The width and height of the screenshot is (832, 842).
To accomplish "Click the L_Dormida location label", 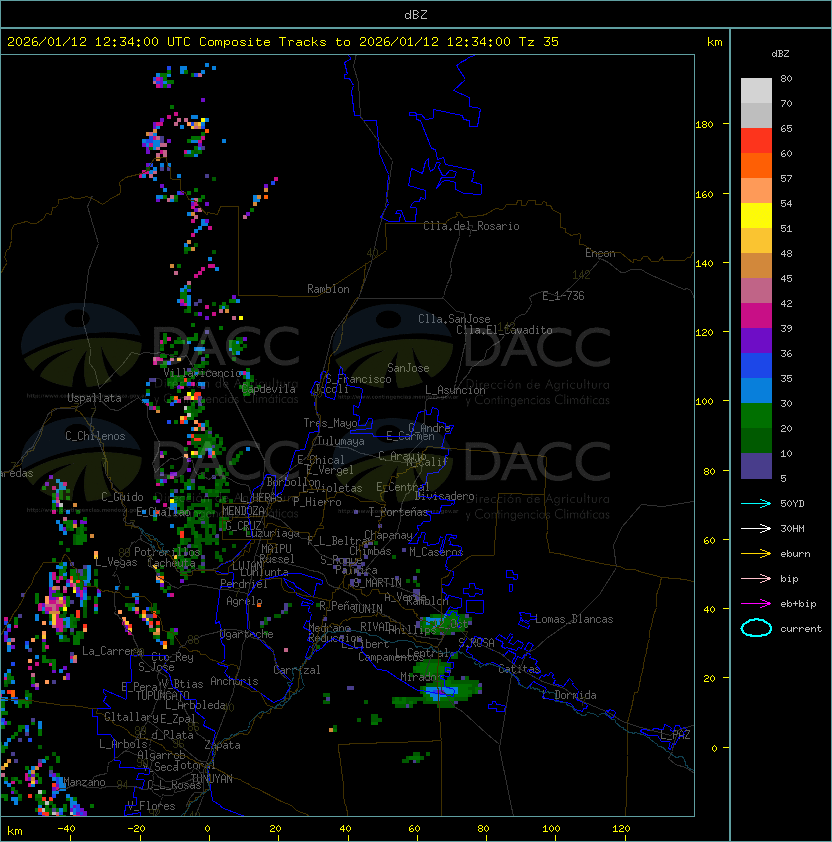I will [x=569, y=695].
